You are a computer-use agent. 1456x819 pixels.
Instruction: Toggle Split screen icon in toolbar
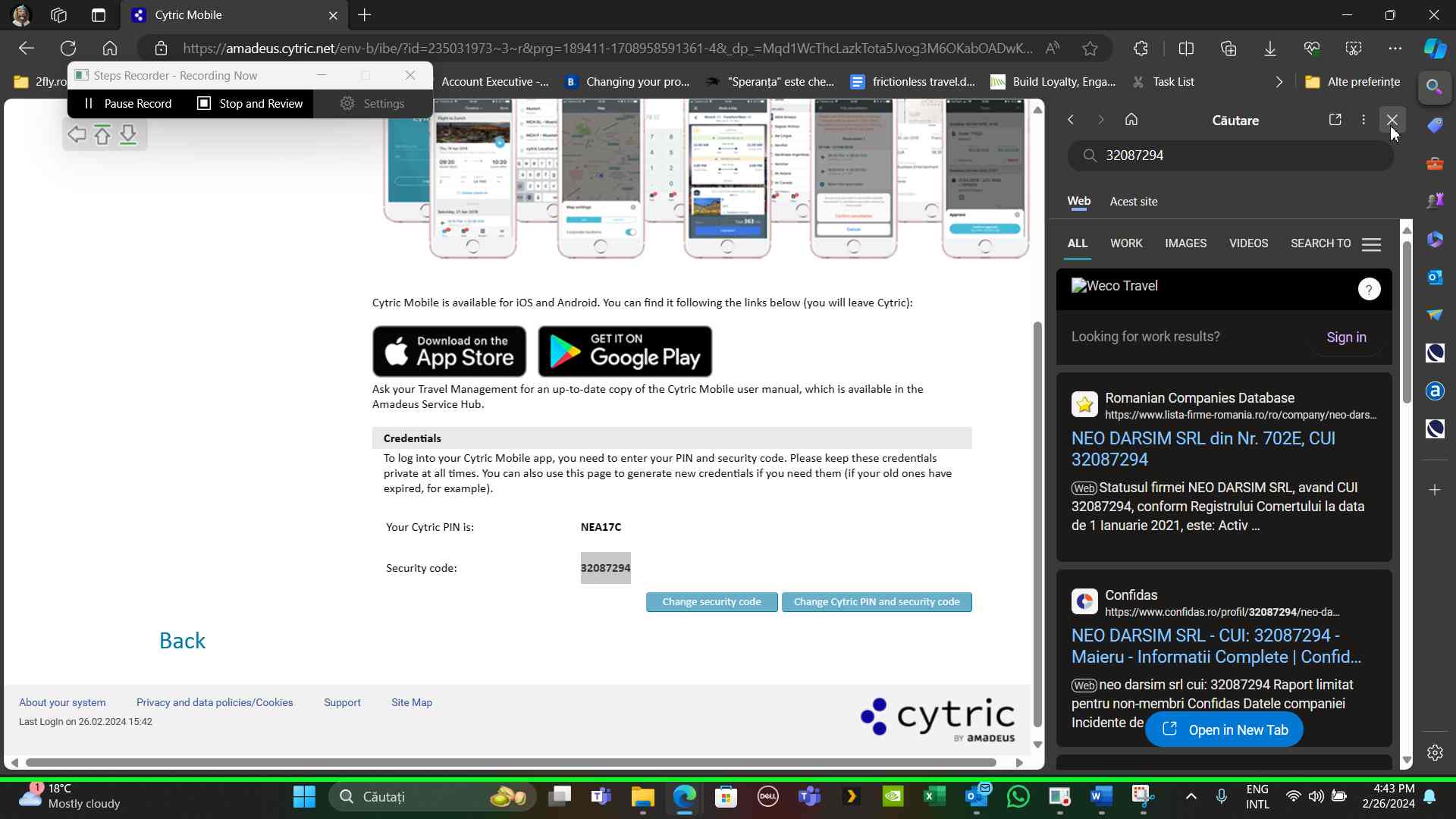1187,49
